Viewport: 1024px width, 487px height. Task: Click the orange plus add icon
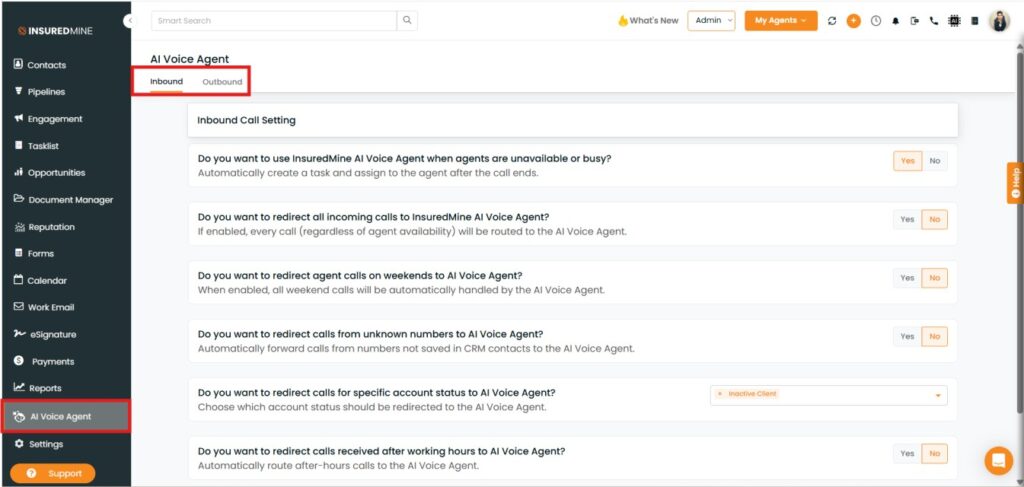pos(853,21)
